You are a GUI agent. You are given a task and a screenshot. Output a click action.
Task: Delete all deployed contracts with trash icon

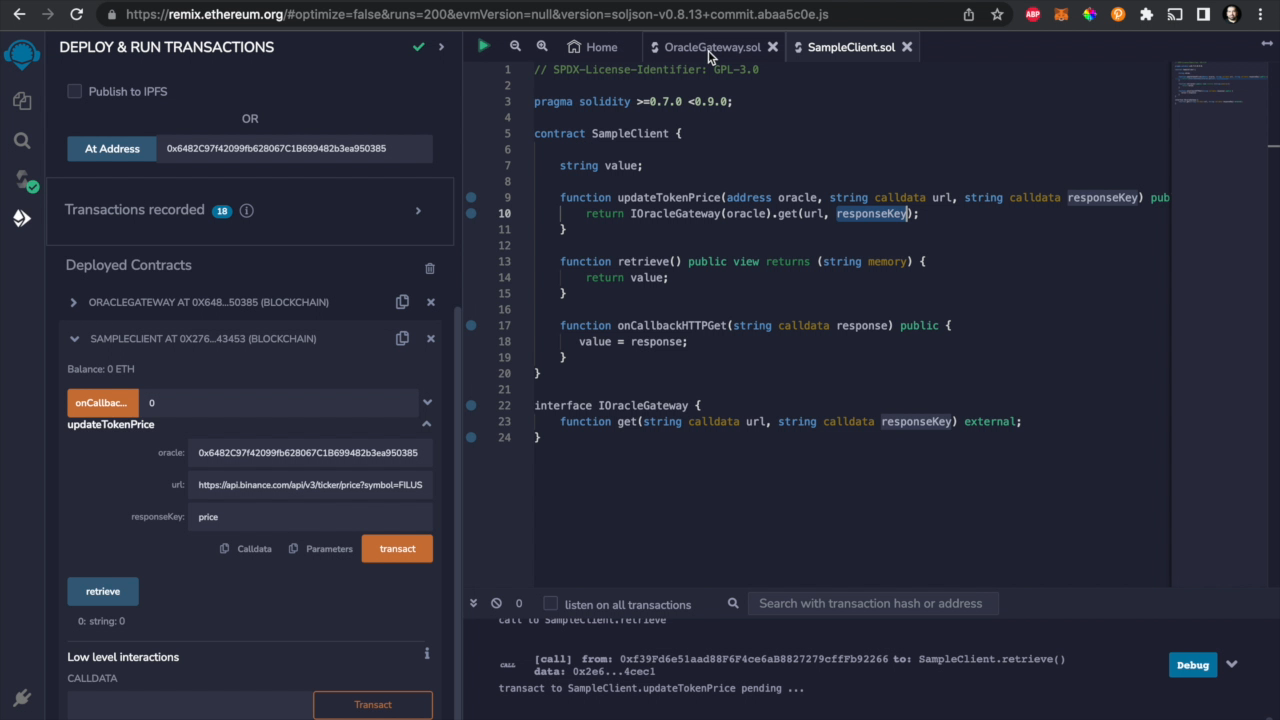pos(430,268)
